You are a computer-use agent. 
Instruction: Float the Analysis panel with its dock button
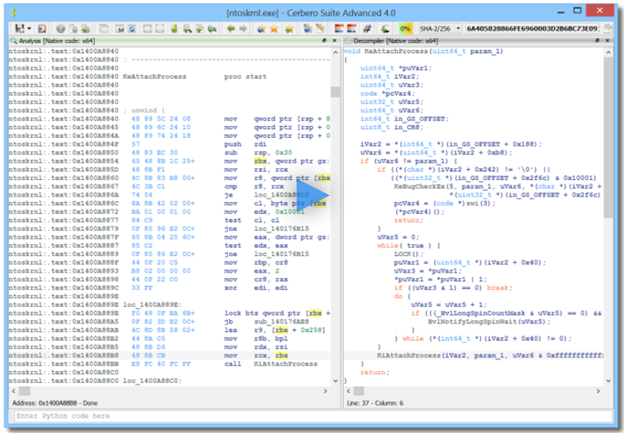(x=324, y=41)
